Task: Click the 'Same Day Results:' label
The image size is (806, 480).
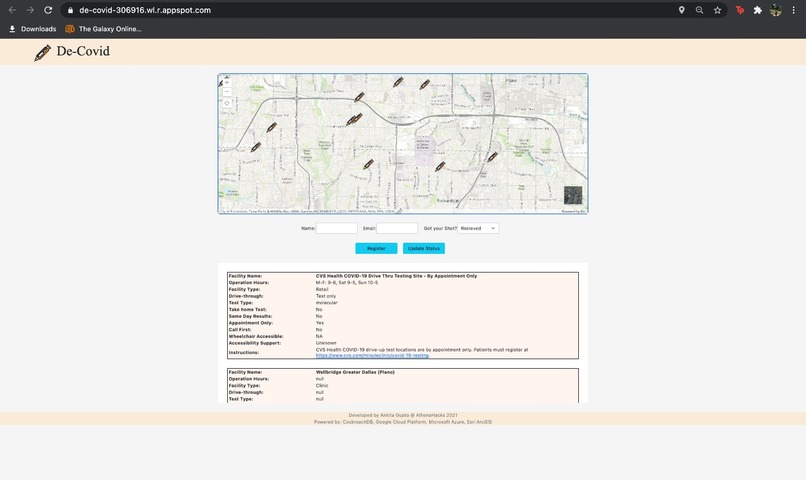Action: click(x=250, y=316)
